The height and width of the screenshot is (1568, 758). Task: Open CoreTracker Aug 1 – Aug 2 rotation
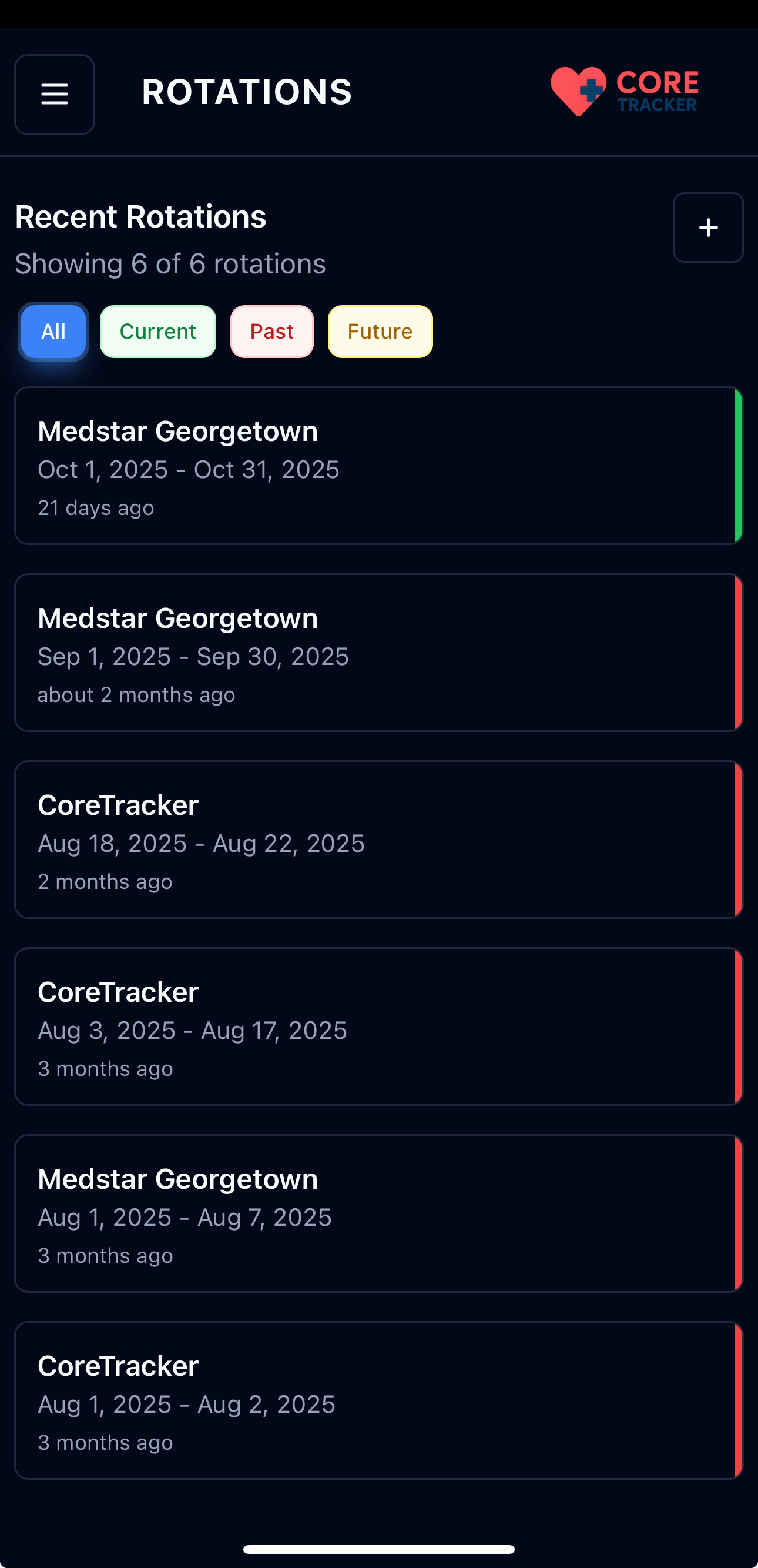365,1400
